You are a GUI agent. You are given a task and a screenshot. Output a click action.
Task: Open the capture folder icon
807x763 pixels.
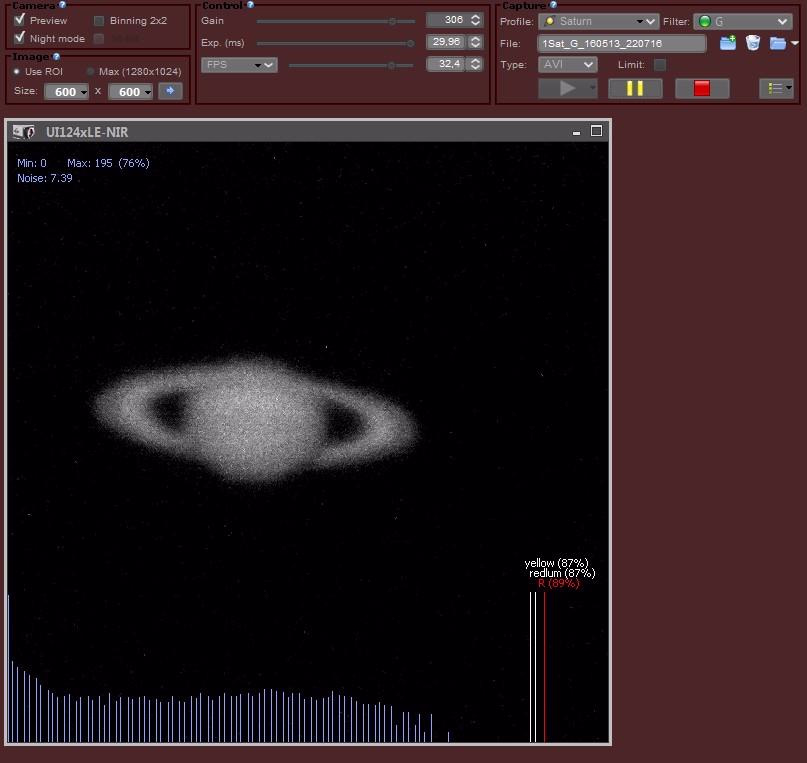(x=777, y=43)
